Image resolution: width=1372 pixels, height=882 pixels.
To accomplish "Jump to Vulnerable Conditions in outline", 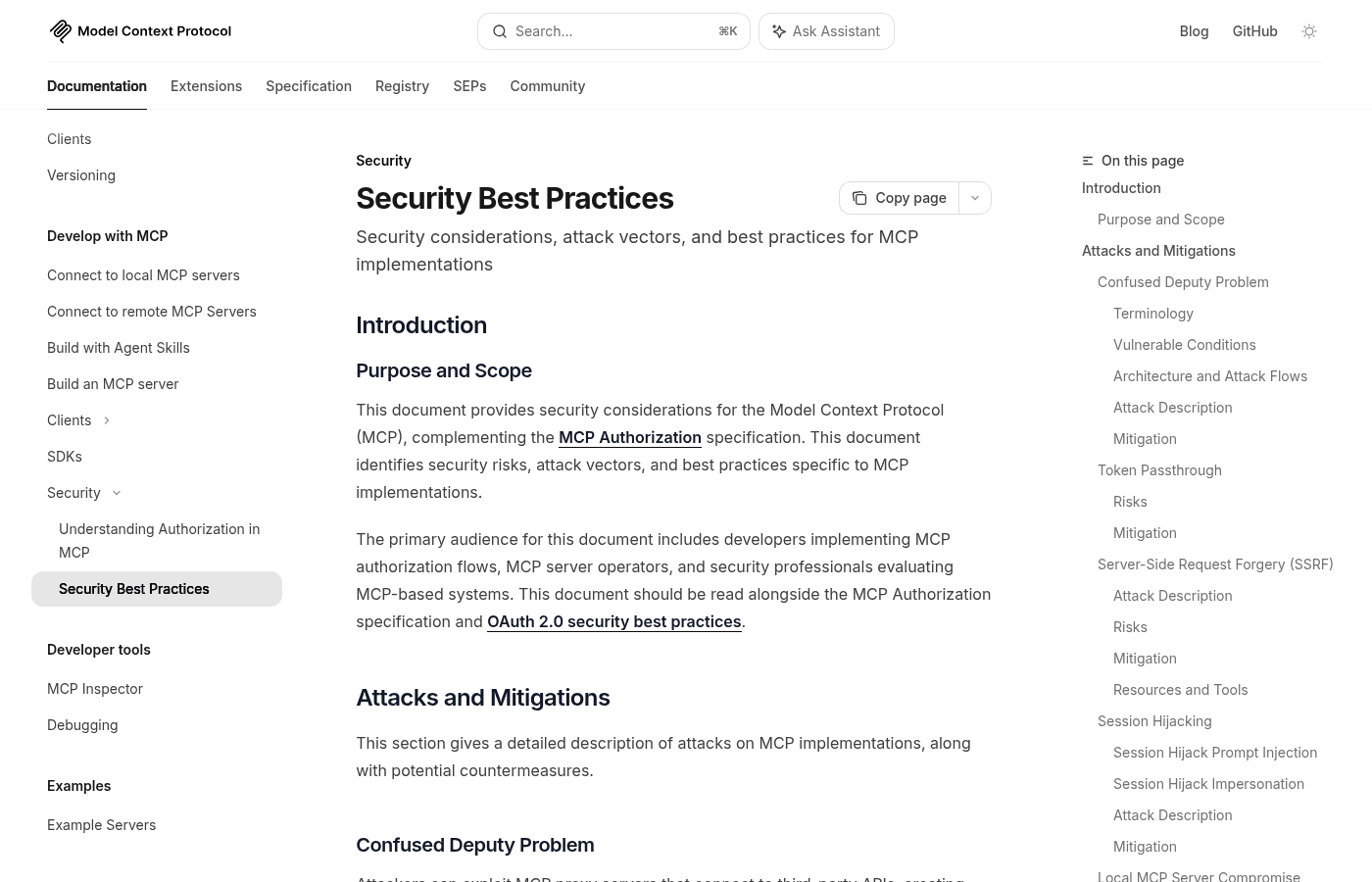I will [1185, 345].
